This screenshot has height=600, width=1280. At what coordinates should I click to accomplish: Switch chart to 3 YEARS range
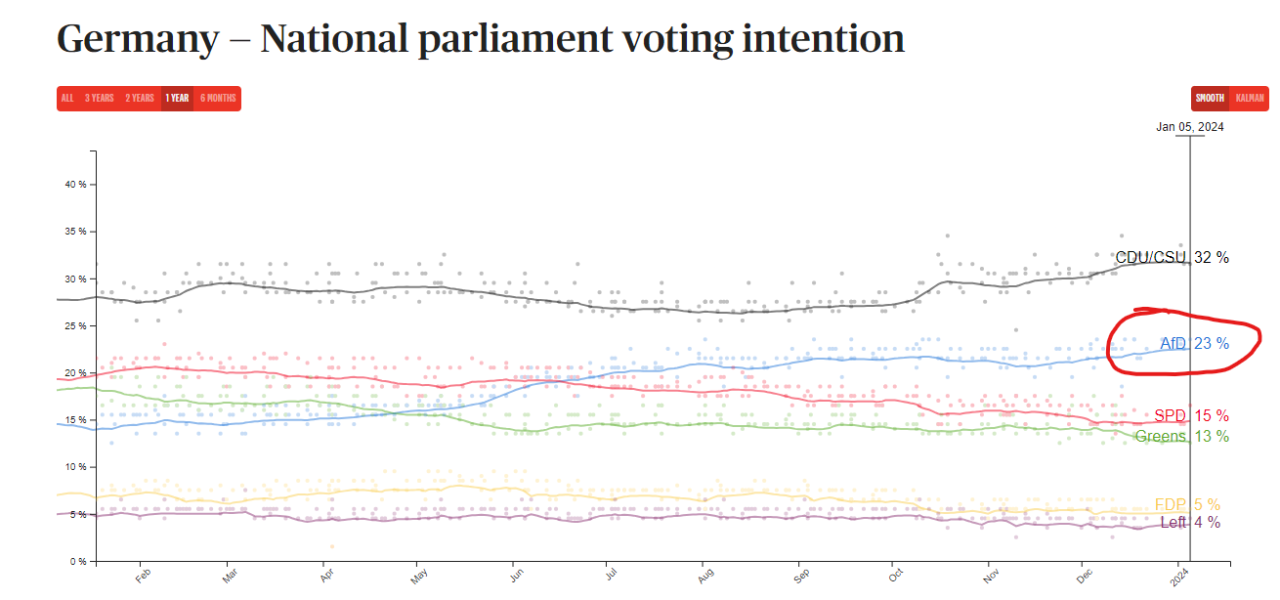99,98
